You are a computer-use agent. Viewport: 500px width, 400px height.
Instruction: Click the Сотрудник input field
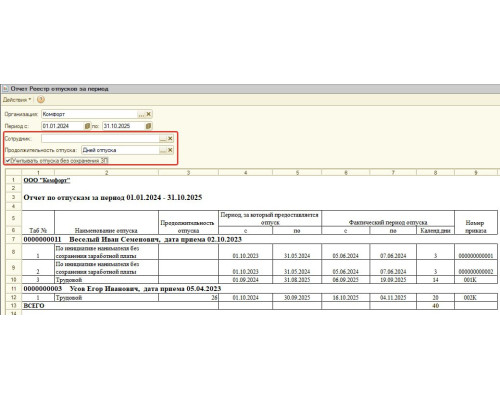click(100, 138)
